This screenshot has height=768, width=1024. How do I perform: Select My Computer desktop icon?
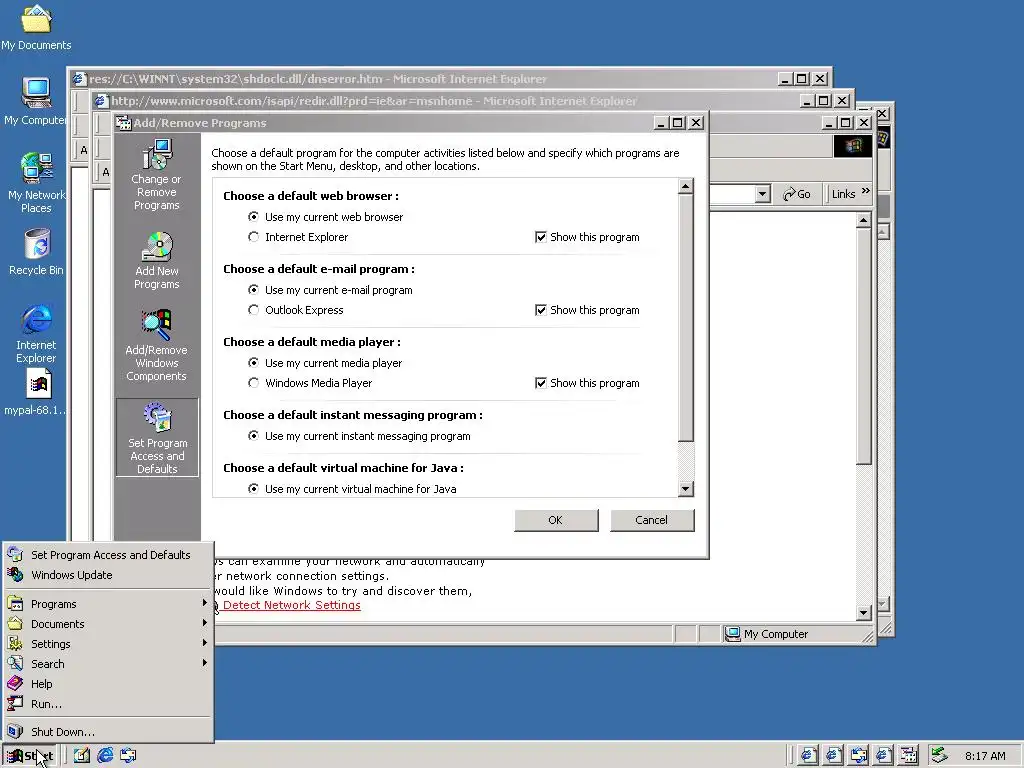36,101
